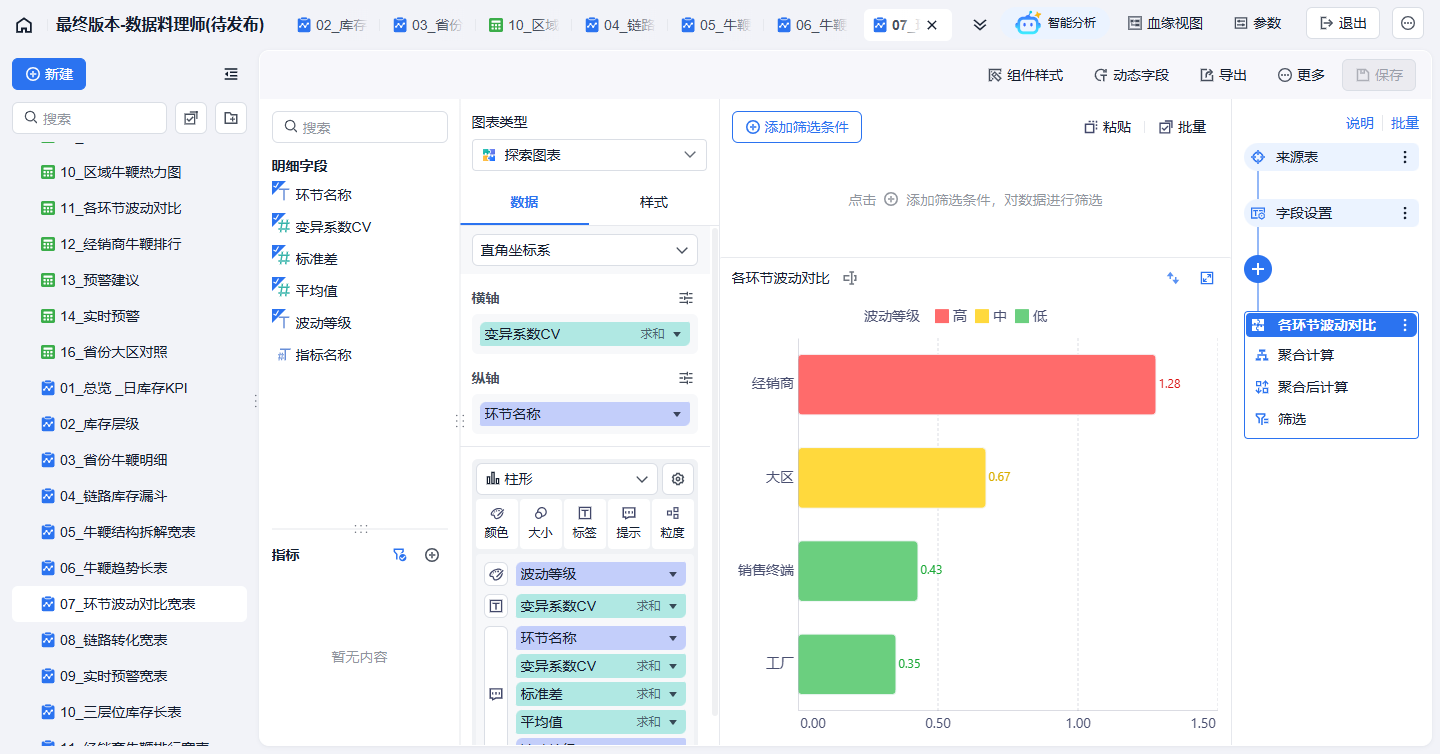Click the 新建 new button

point(49,74)
